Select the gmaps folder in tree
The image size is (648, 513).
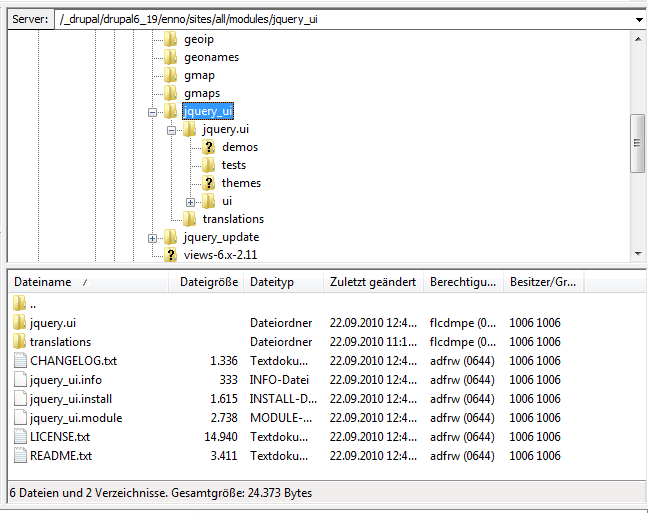click(201, 93)
